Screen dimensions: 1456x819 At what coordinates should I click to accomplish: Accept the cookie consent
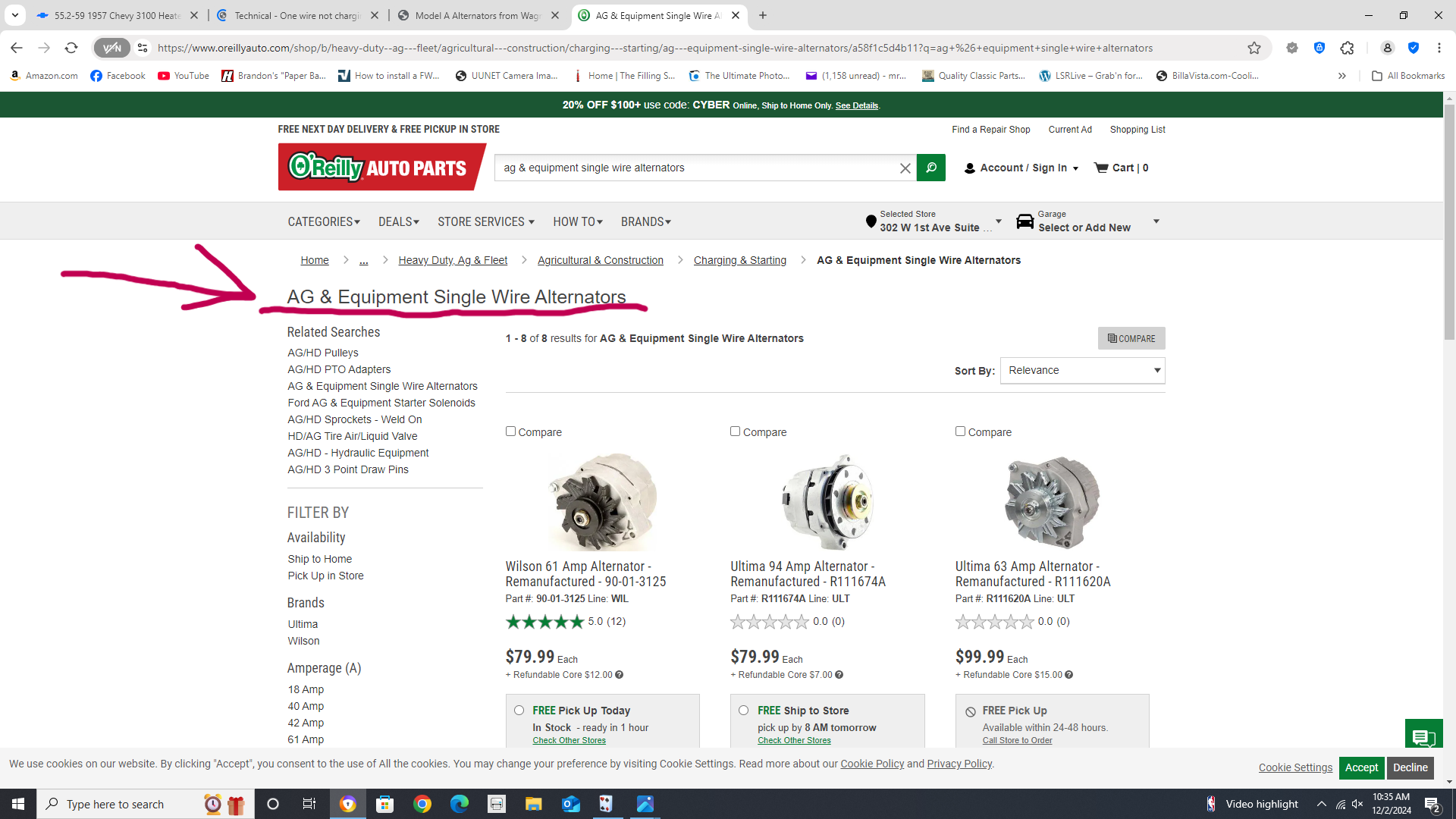click(1361, 767)
